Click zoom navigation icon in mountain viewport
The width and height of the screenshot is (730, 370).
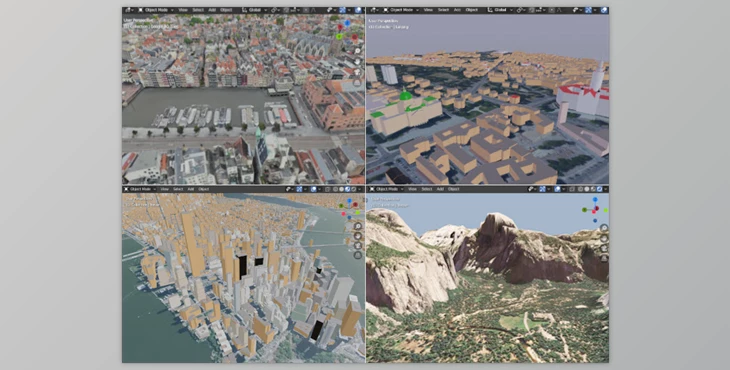(604, 228)
